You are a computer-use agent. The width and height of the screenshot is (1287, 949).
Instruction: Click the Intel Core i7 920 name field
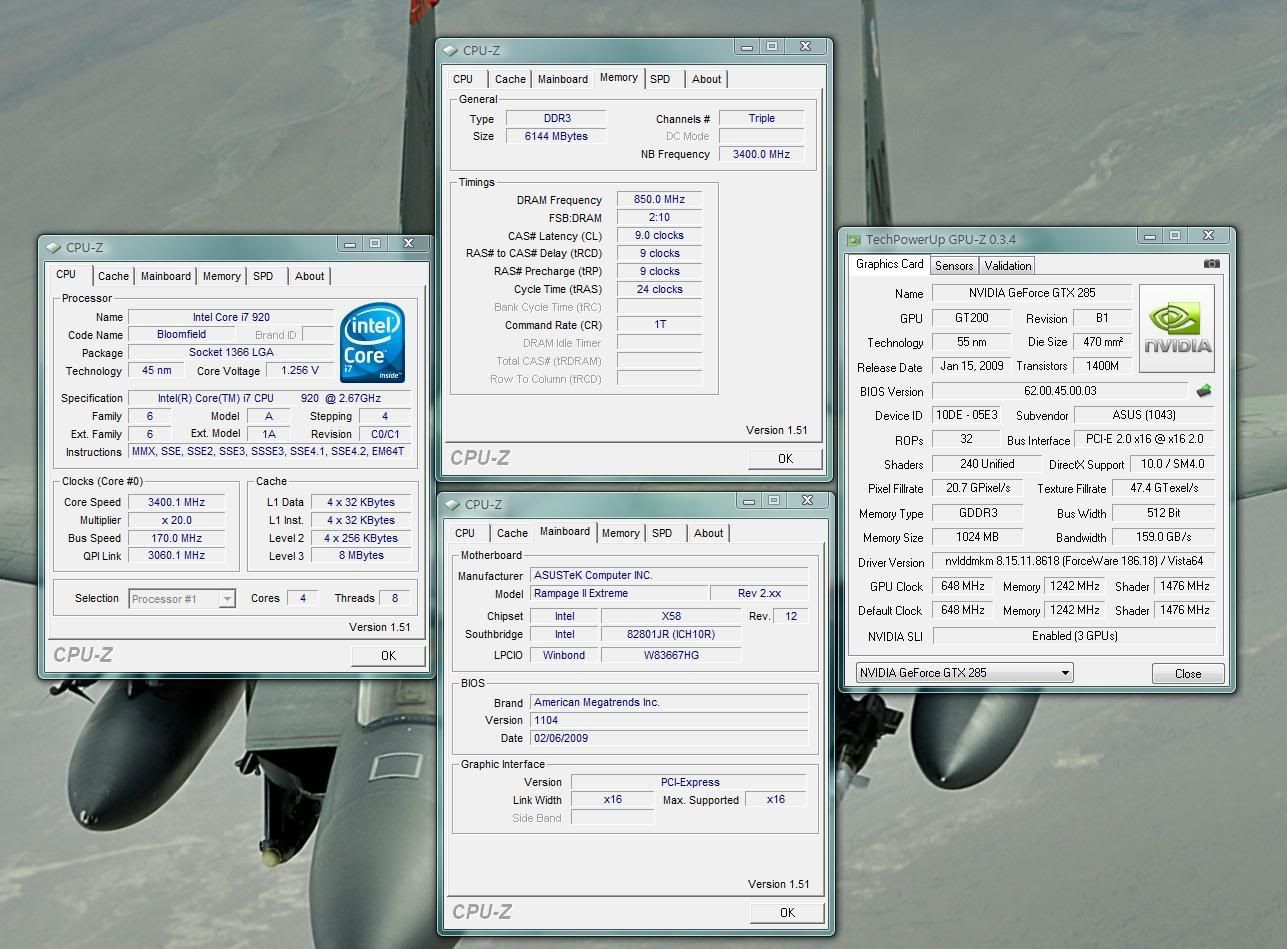(231, 317)
